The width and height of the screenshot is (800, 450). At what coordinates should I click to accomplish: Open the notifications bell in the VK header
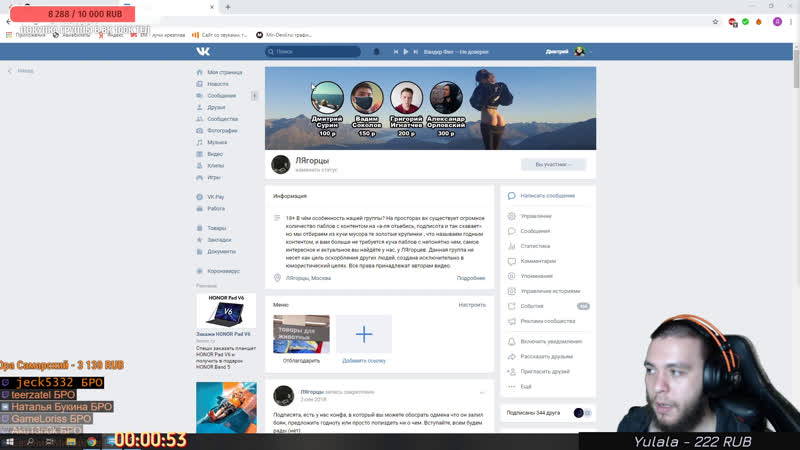(x=377, y=51)
